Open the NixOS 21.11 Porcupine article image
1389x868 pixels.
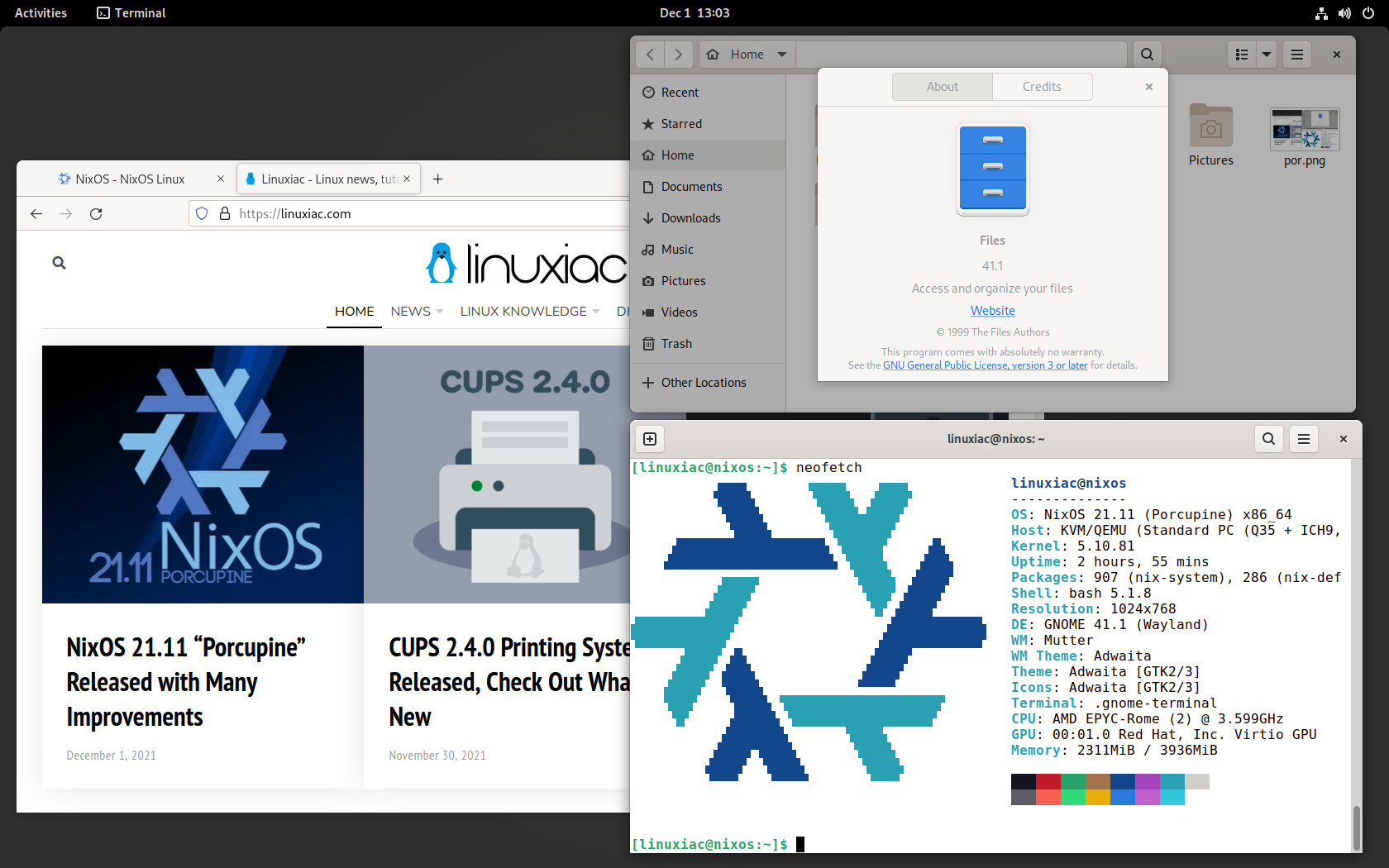point(203,475)
